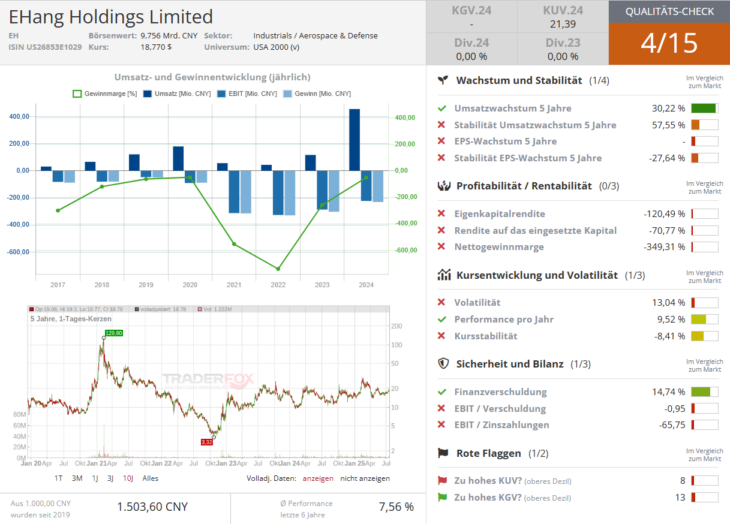Click the EBIT / Zinszahlungen value -65,75
Screen dimensions: 730x524
point(672,424)
